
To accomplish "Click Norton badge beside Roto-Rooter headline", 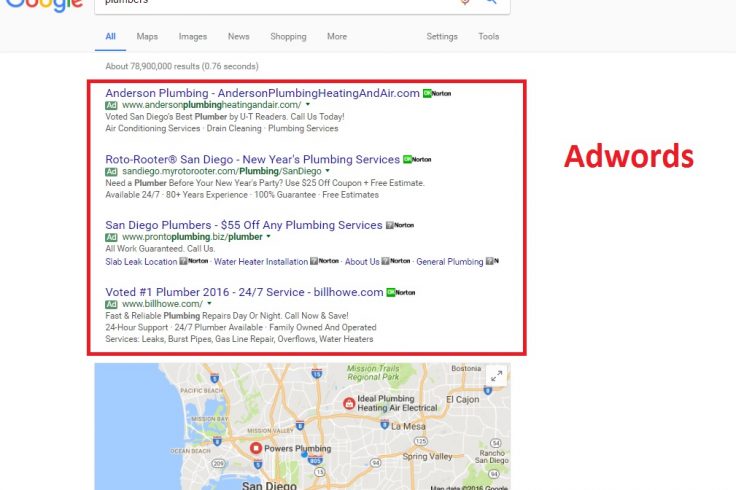I will 417,160.
